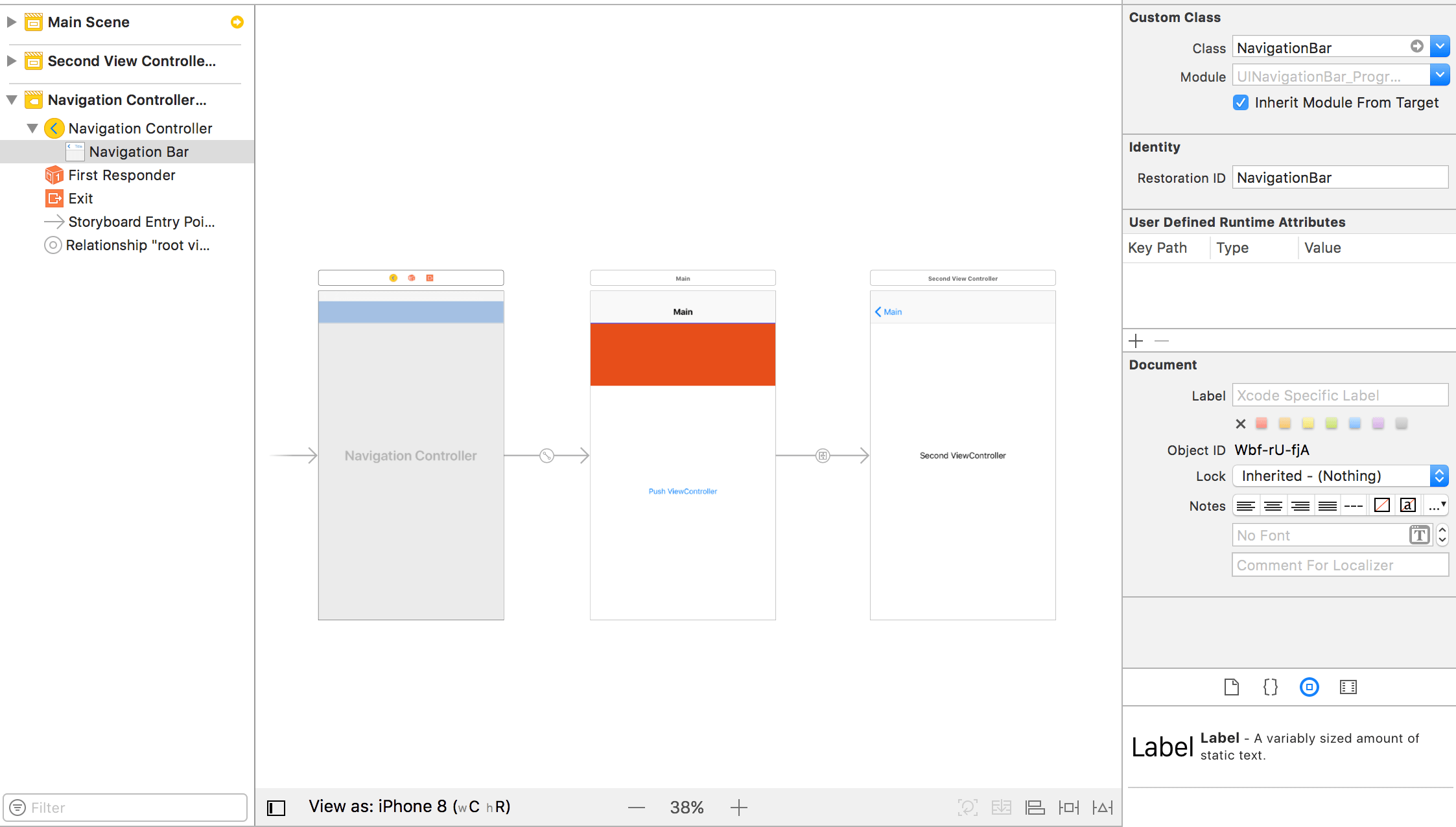Screen dimensions: 1456x827
Task: Open the Resolve Auto Layout Issues icon
Action: [1102, 808]
